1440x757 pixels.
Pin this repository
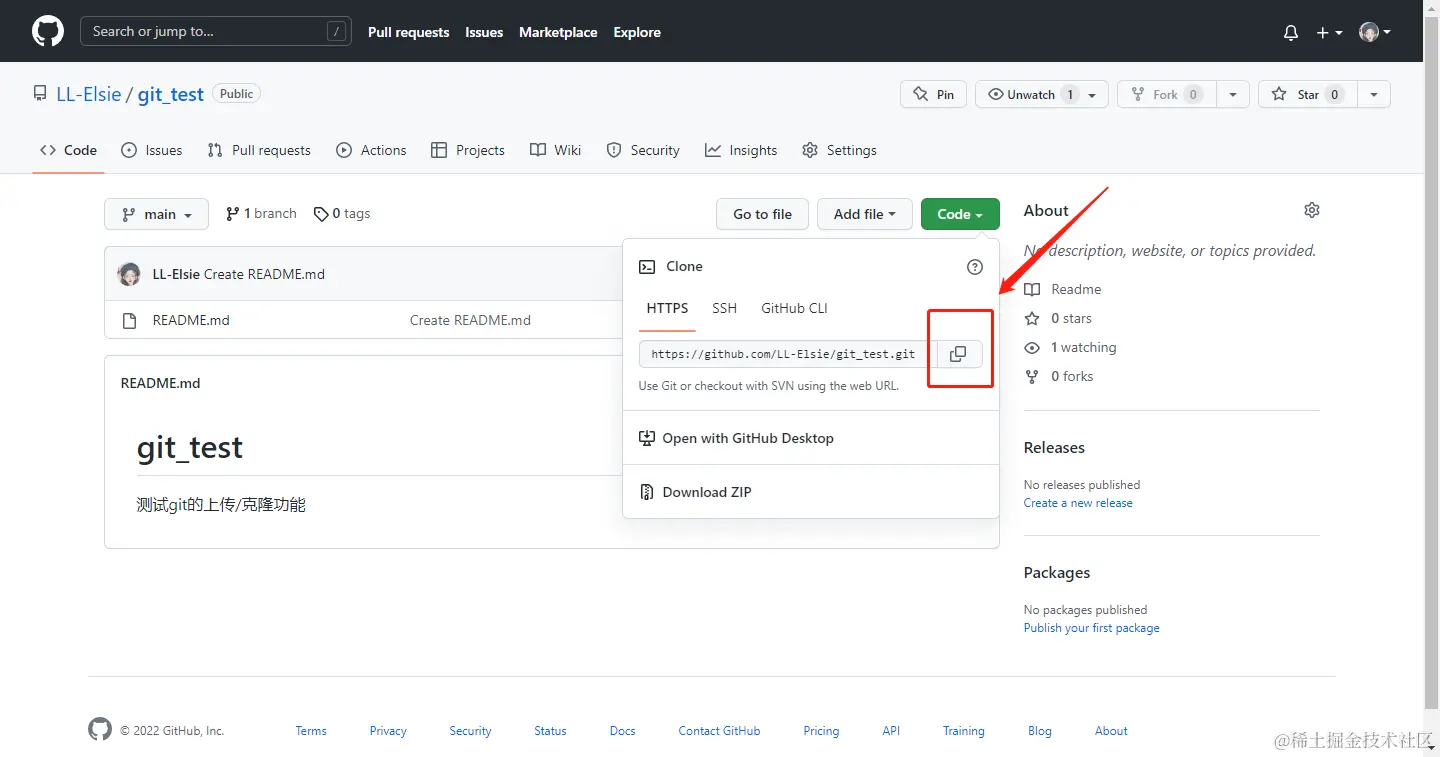(x=933, y=95)
